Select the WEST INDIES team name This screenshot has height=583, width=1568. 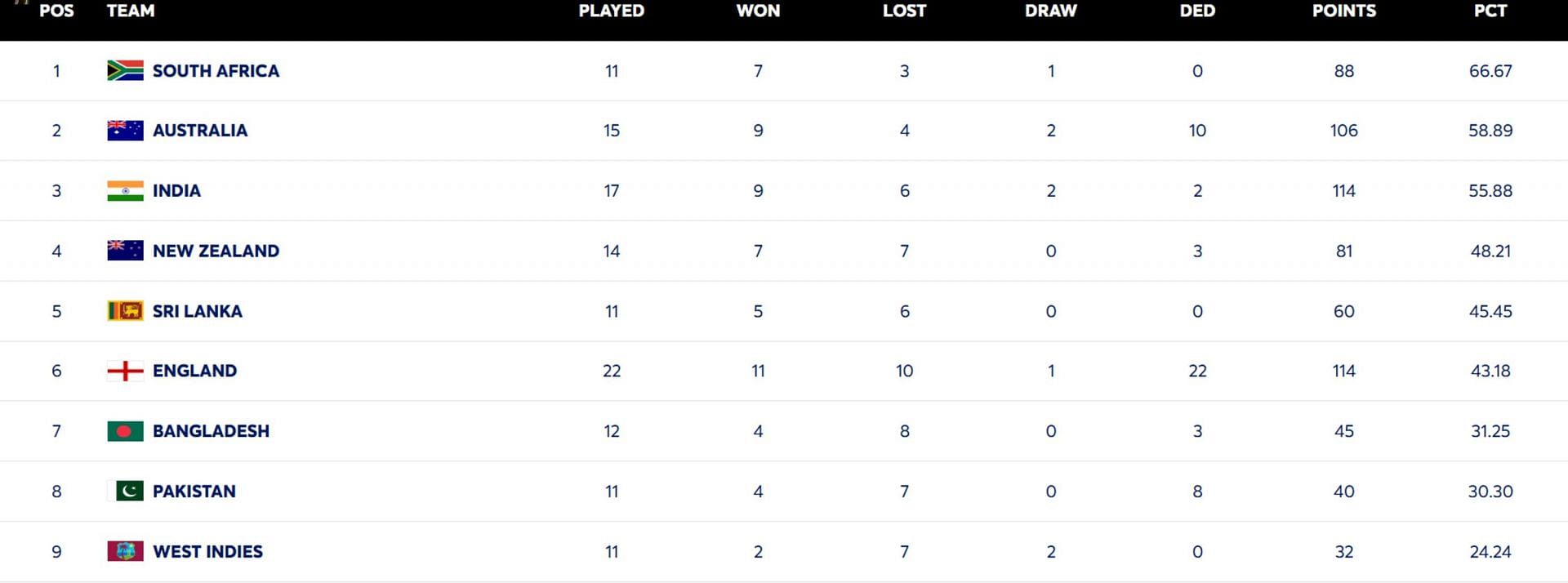[207, 551]
